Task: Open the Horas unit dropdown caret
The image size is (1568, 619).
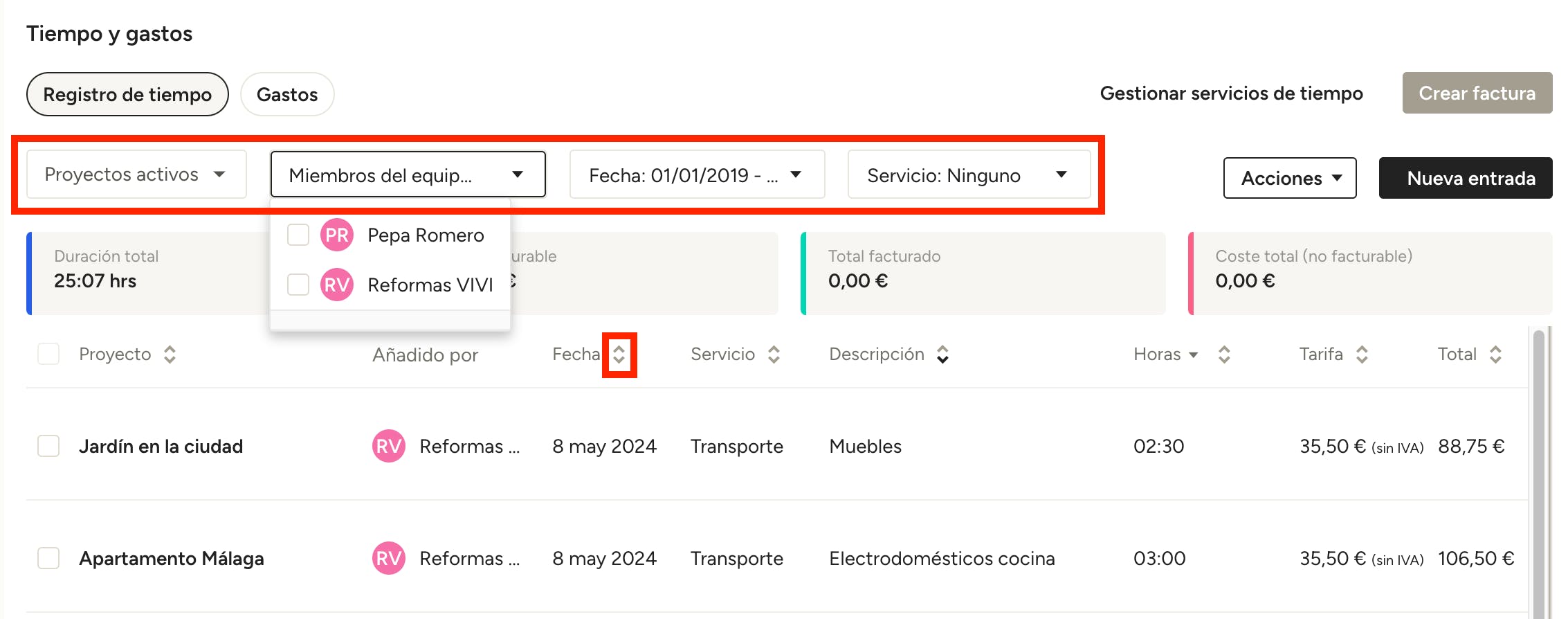Action: 1194,355
